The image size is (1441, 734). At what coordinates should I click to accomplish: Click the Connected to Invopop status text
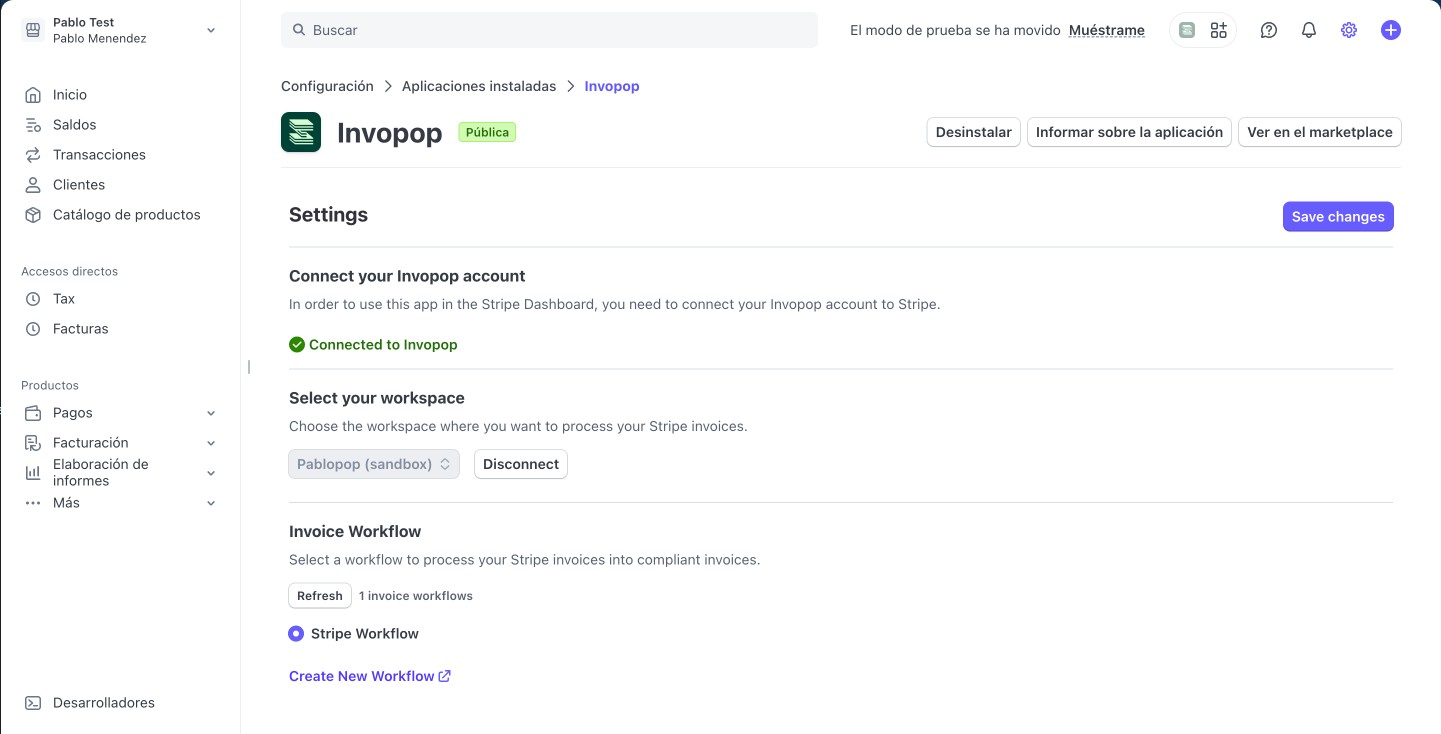click(x=383, y=345)
